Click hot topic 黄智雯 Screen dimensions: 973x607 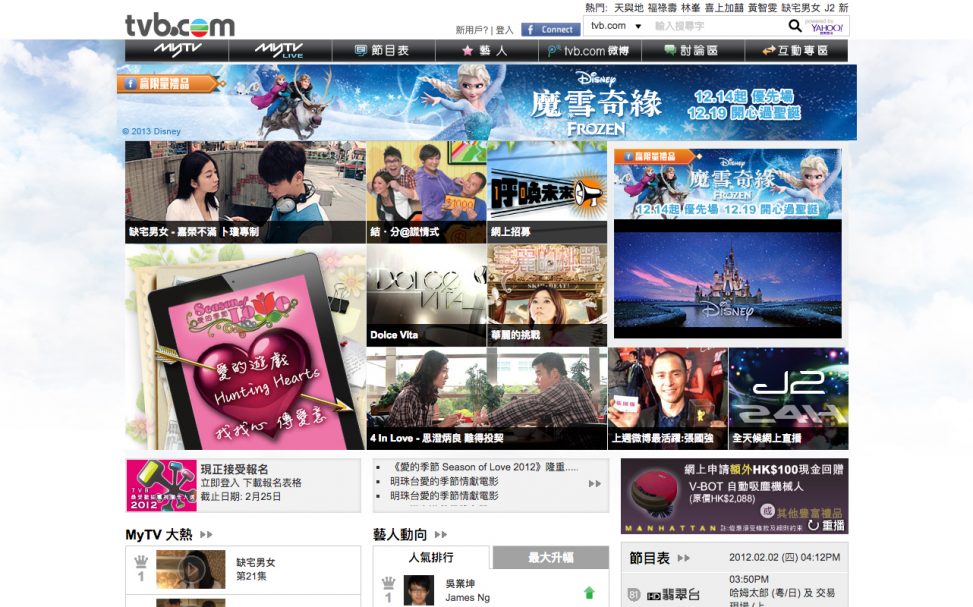762,8
